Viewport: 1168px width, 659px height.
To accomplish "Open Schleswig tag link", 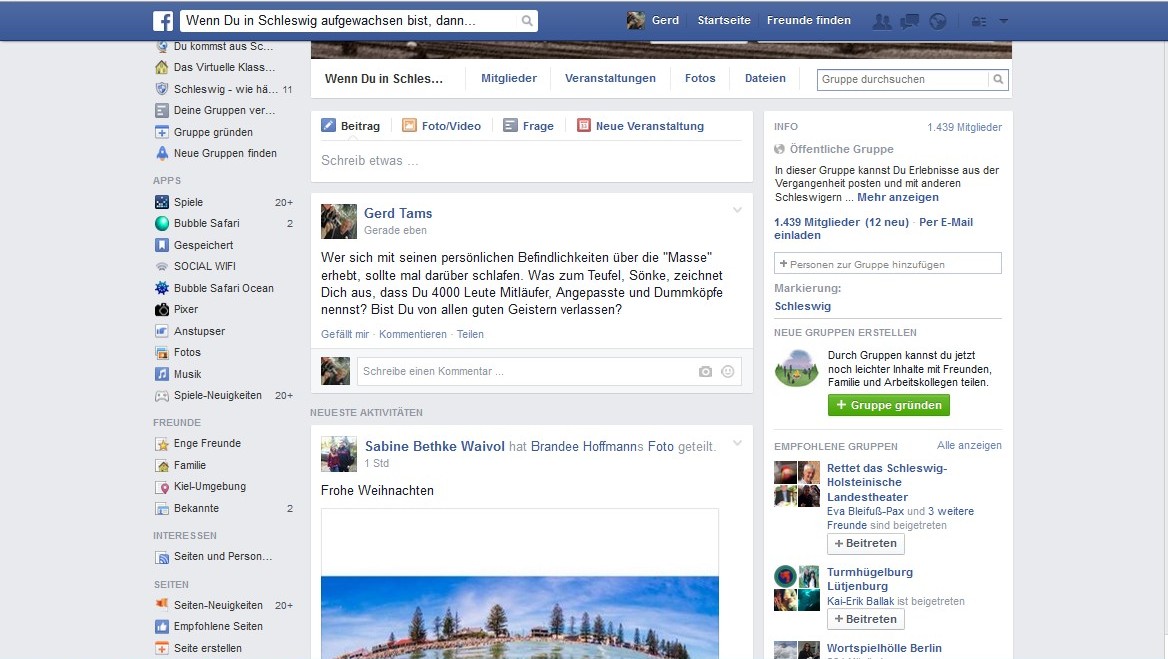I will pyautogui.click(x=803, y=306).
